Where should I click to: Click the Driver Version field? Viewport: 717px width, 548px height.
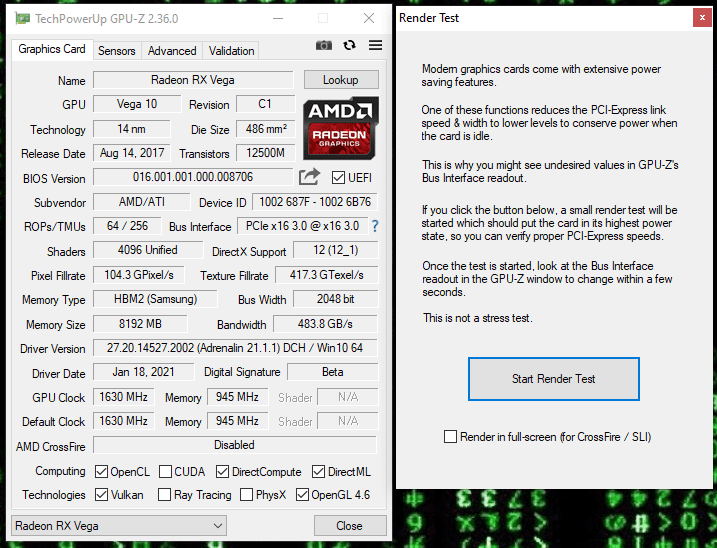[235, 348]
